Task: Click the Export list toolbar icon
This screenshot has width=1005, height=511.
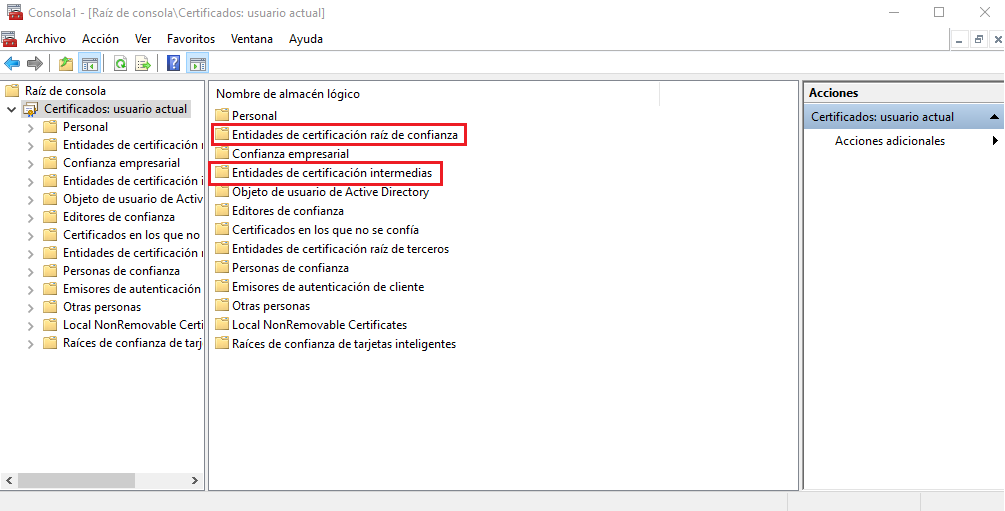Action: [x=143, y=64]
